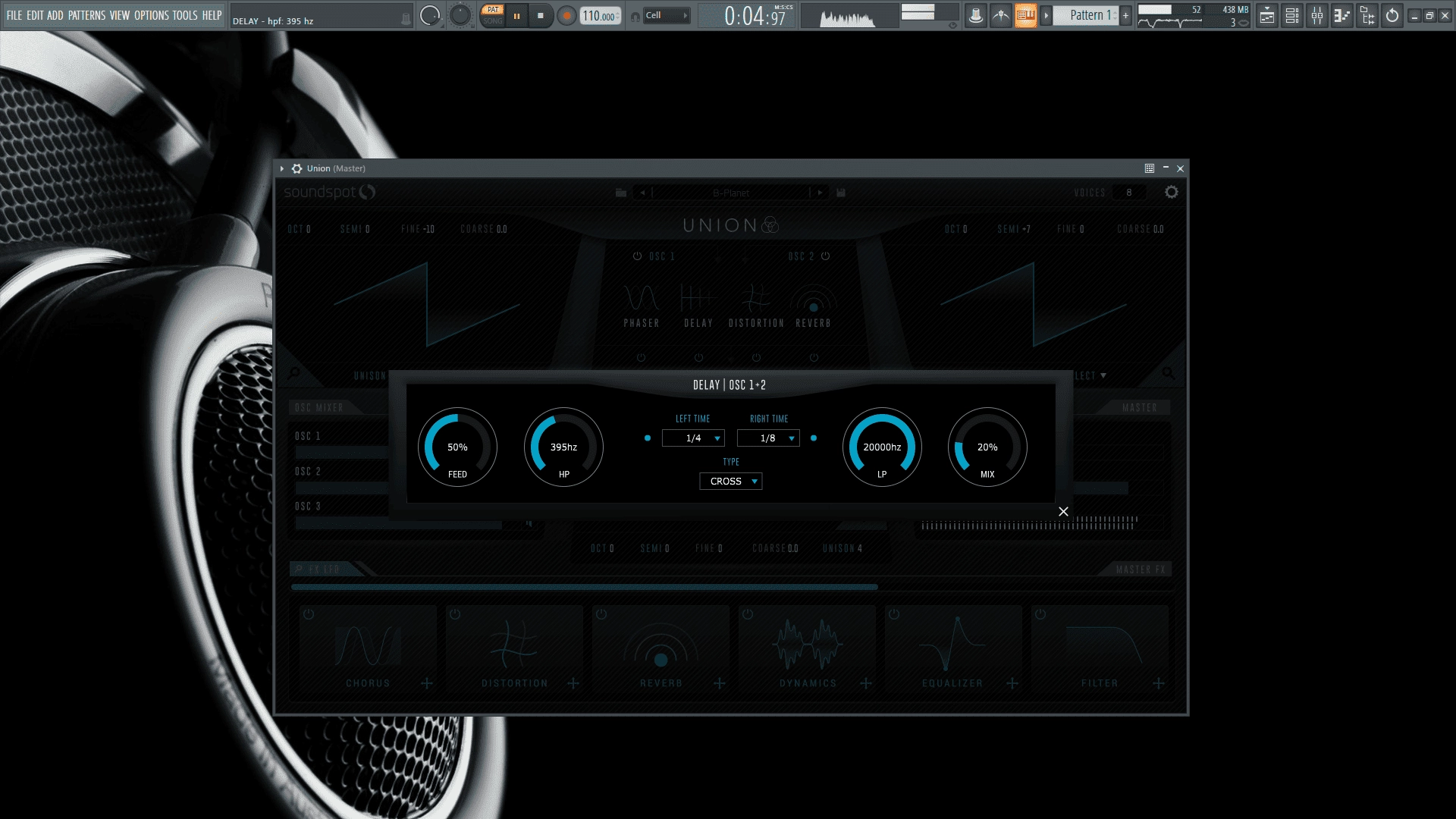Toggle typing keyboard to piano button
The height and width of the screenshot is (819, 1456).
pyautogui.click(x=1025, y=15)
